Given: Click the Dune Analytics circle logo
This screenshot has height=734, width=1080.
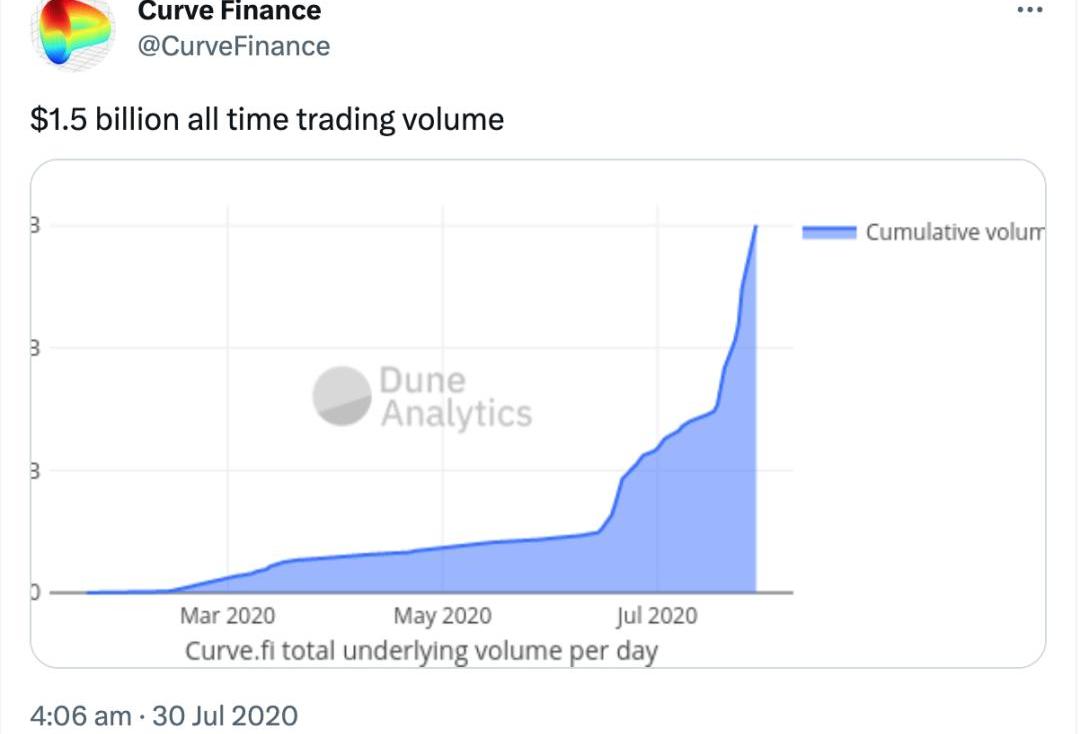Looking at the screenshot, I should click(341, 396).
